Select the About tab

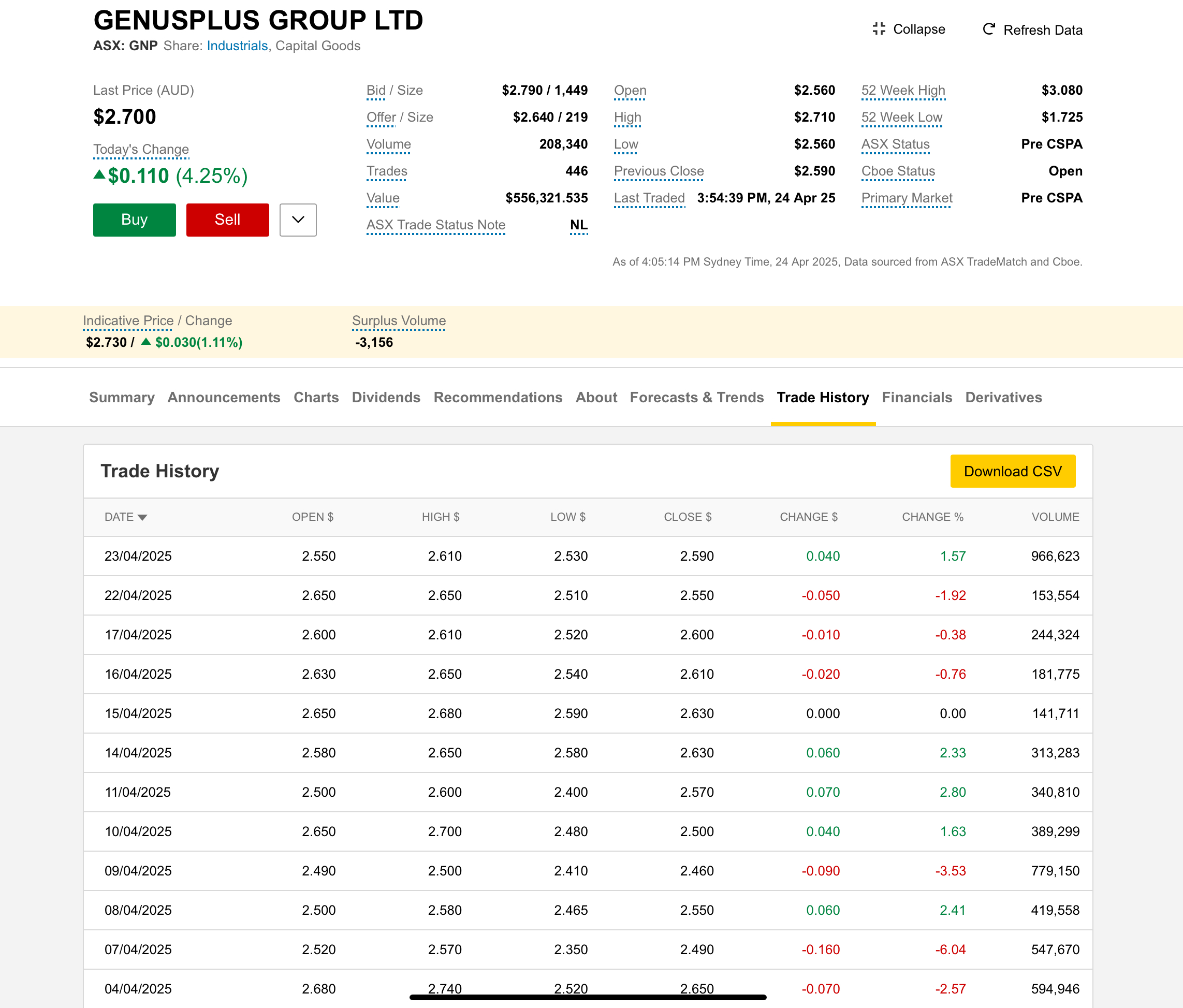(596, 397)
